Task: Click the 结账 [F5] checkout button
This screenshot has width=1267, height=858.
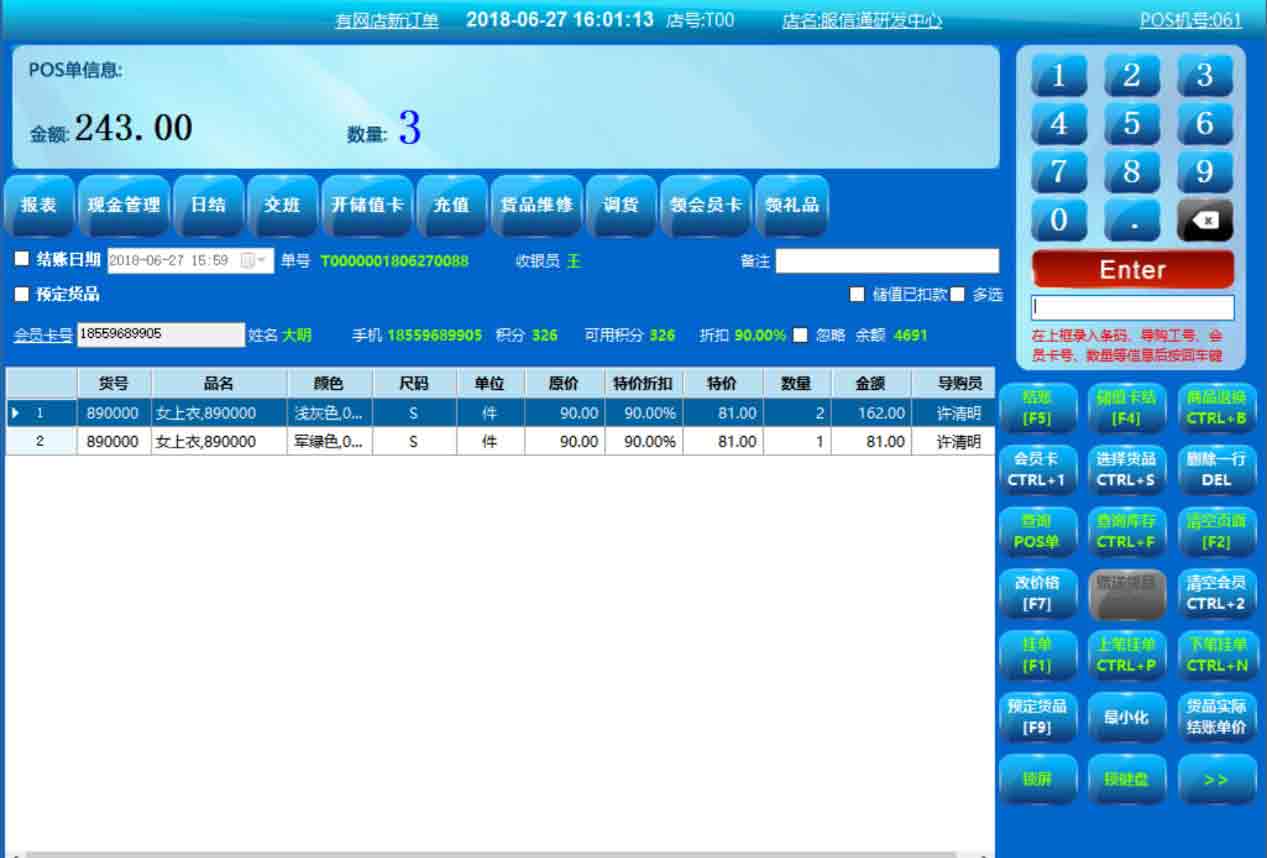Action: (1037, 408)
